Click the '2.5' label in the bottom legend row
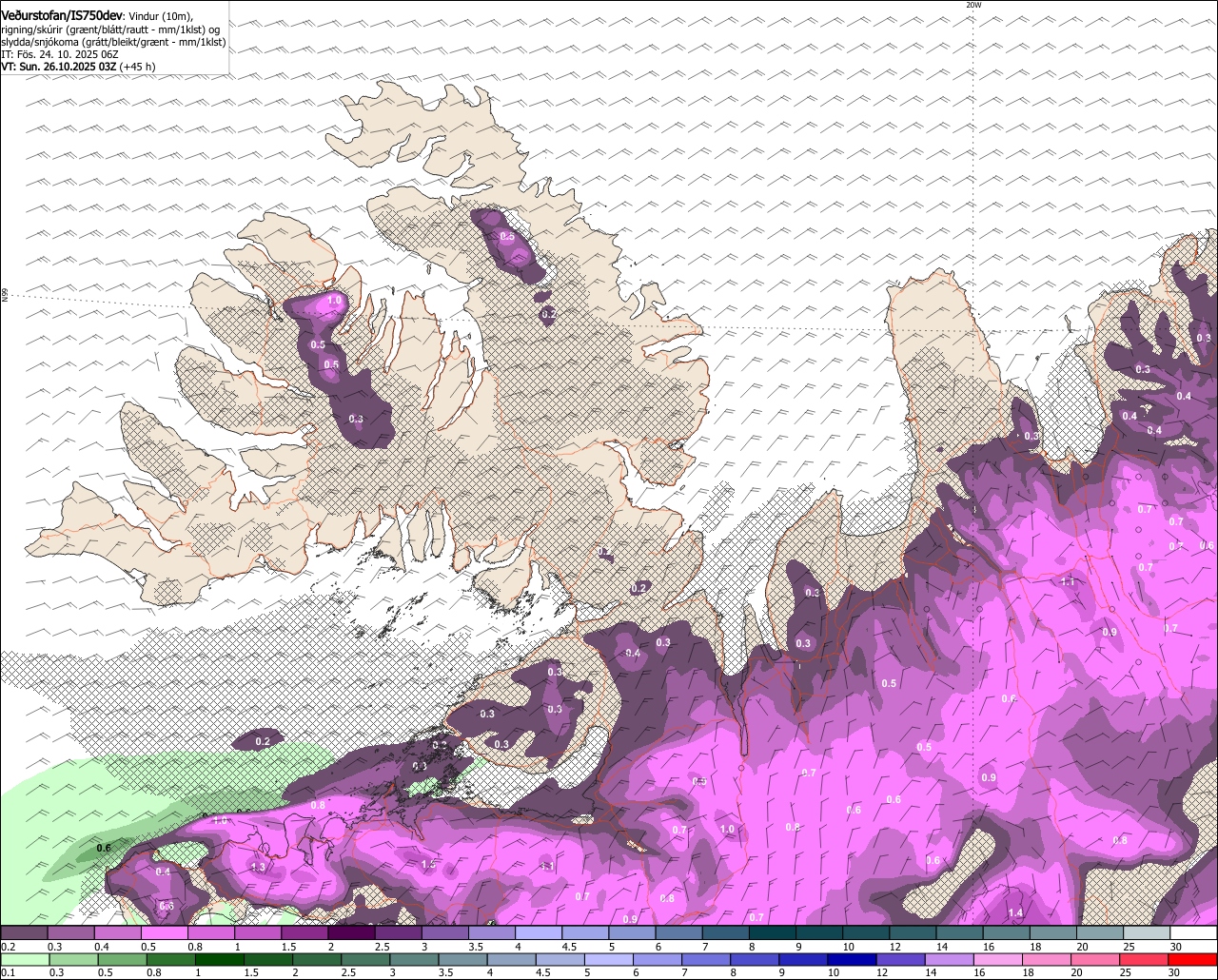This screenshot has width=1218, height=980. [346, 973]
